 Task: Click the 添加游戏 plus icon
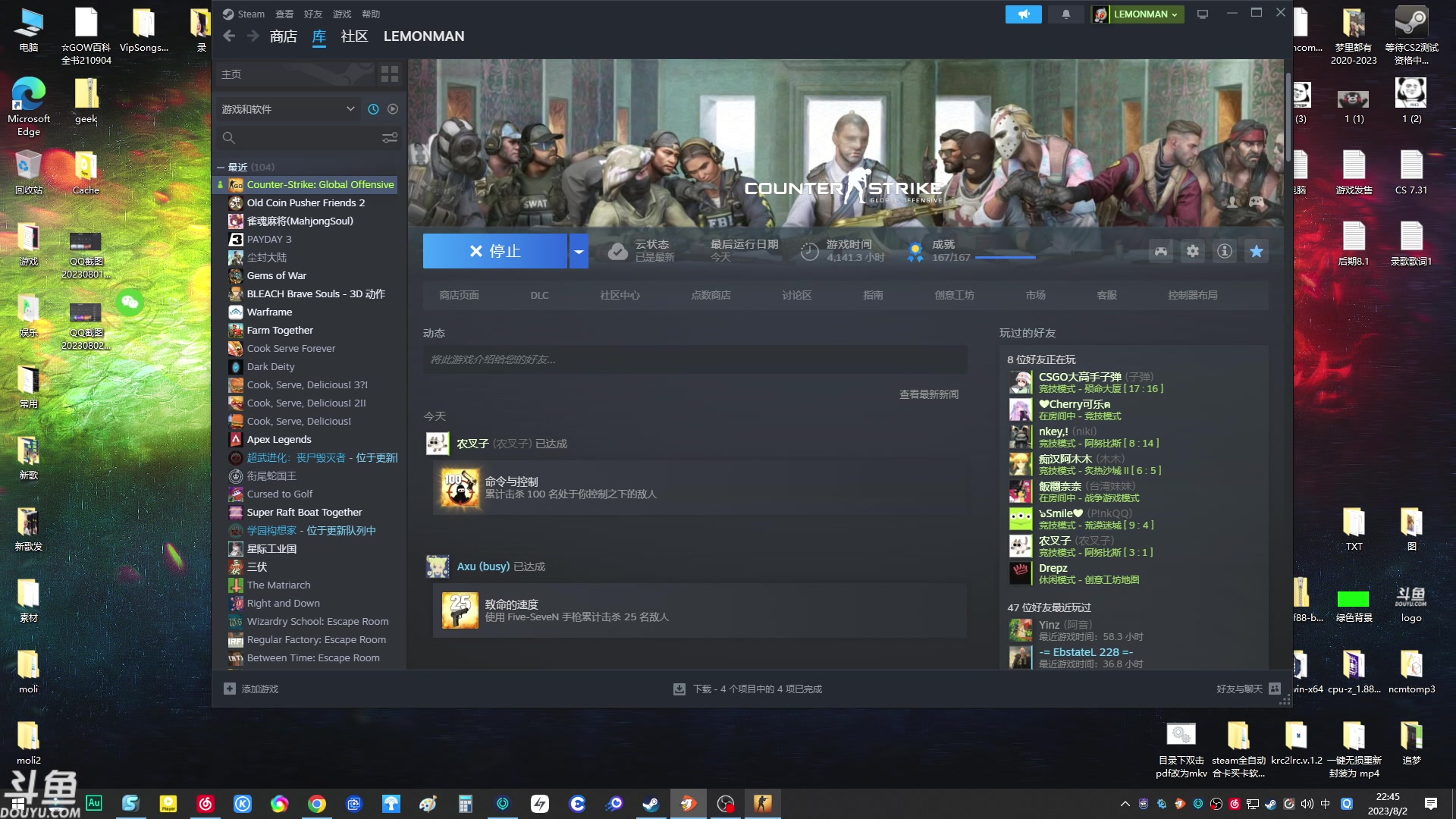230,689
